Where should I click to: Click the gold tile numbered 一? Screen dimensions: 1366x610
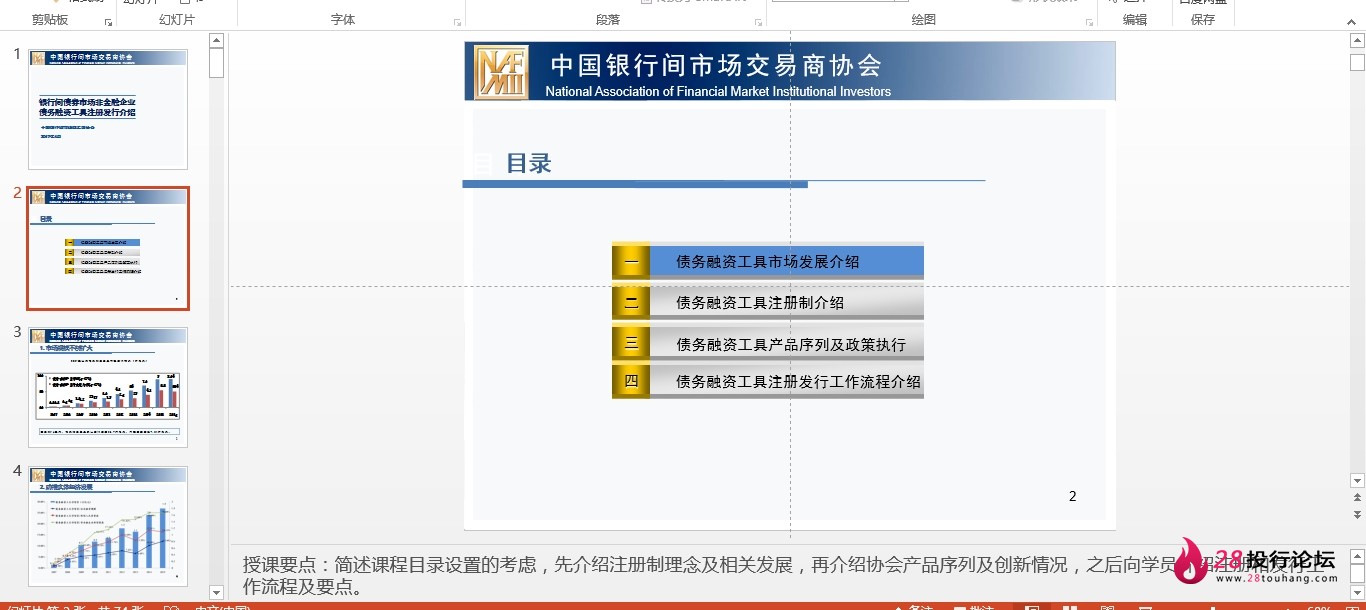point(631,261)
